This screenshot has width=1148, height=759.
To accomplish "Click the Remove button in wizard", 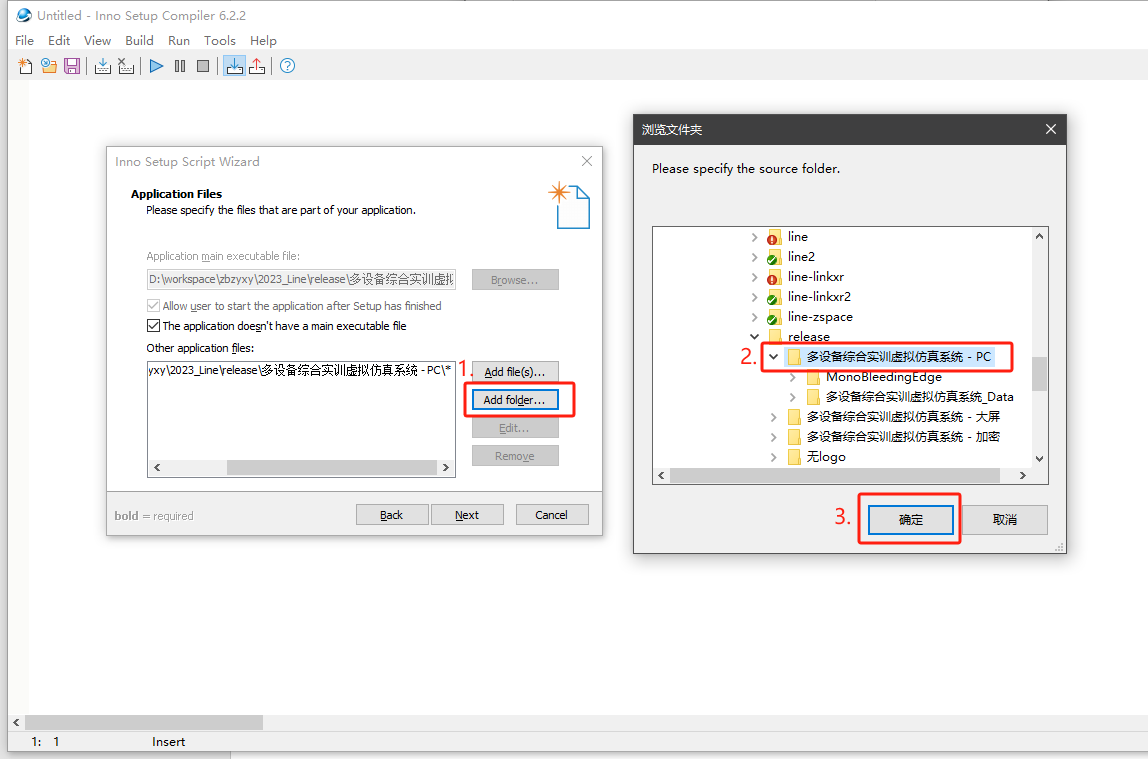I will click(x=515, y=456).
